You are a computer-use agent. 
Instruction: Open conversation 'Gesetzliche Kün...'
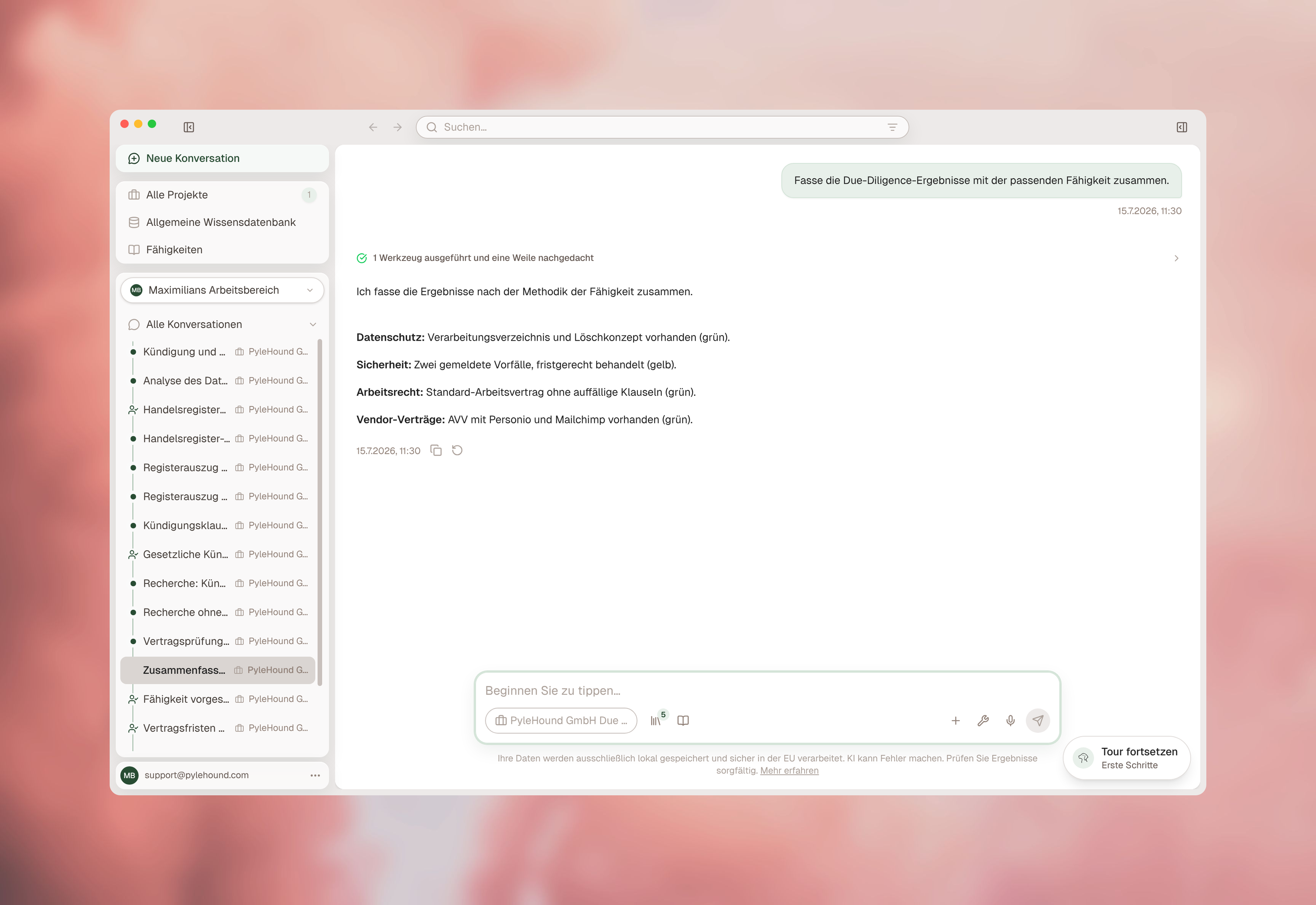[x=218, y=554]
